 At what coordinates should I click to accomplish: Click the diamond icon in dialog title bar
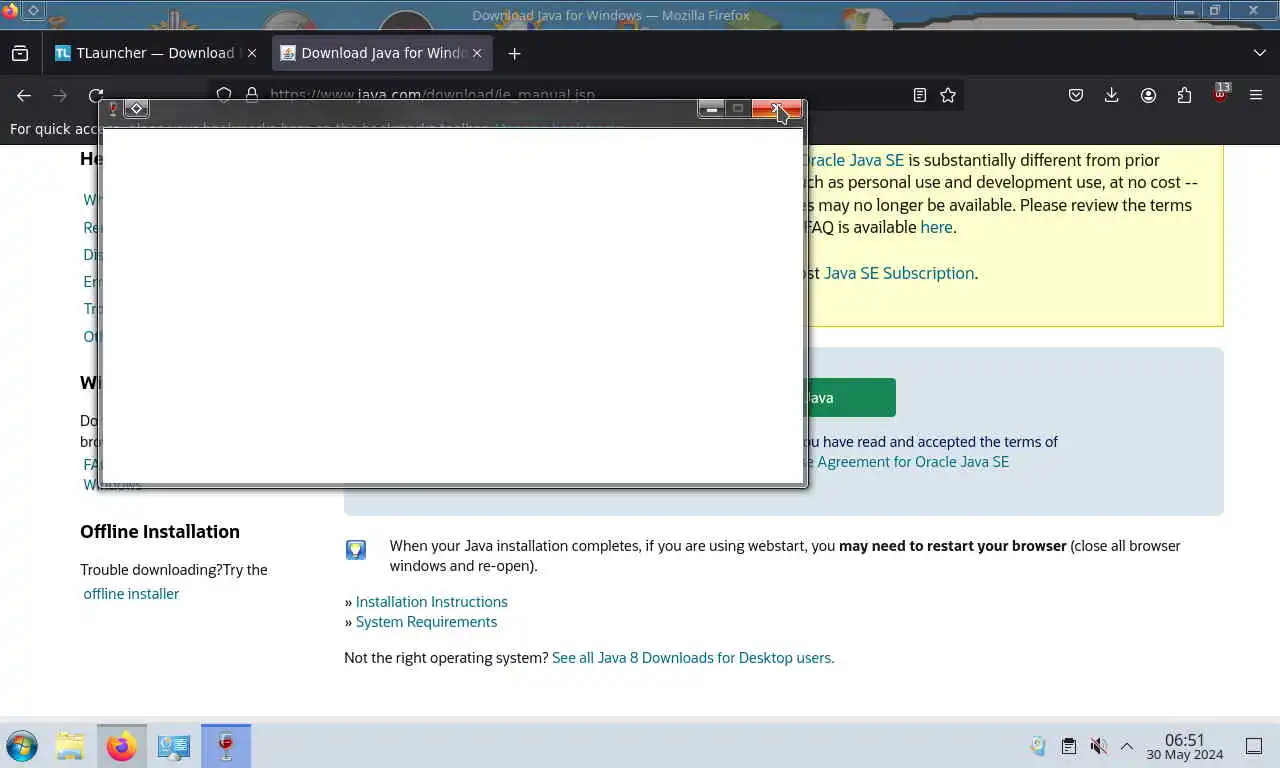137,109
